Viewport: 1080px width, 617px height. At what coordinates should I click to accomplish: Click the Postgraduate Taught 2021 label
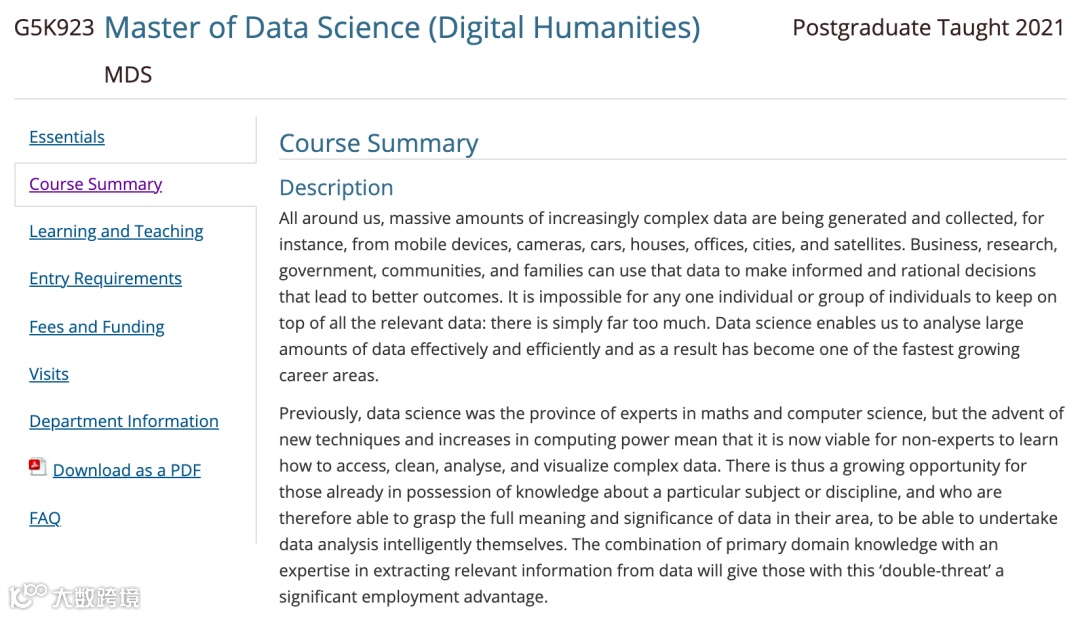pos(928,28)
